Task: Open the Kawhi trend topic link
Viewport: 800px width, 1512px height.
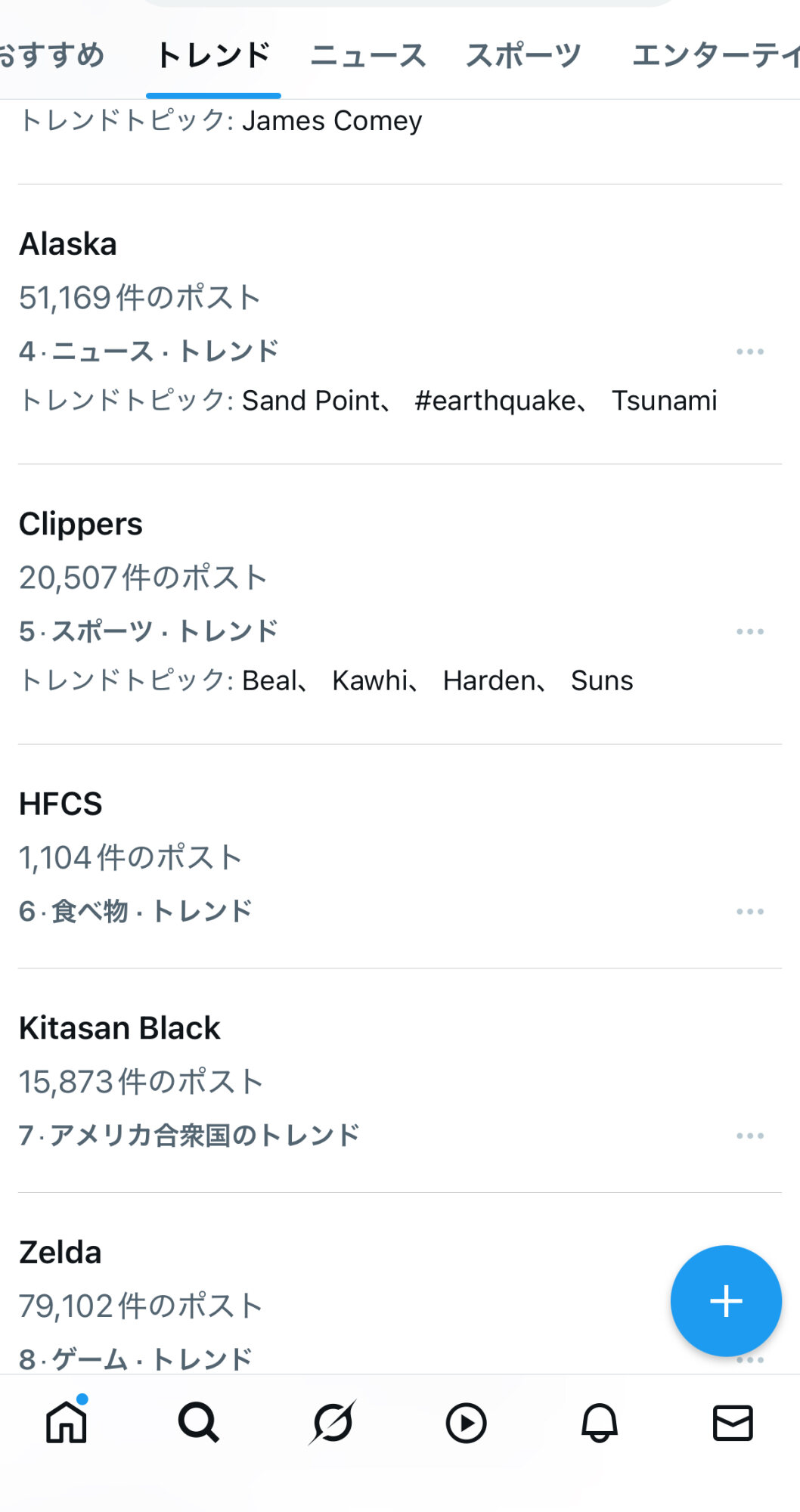Action: click(x=370, y=680)
